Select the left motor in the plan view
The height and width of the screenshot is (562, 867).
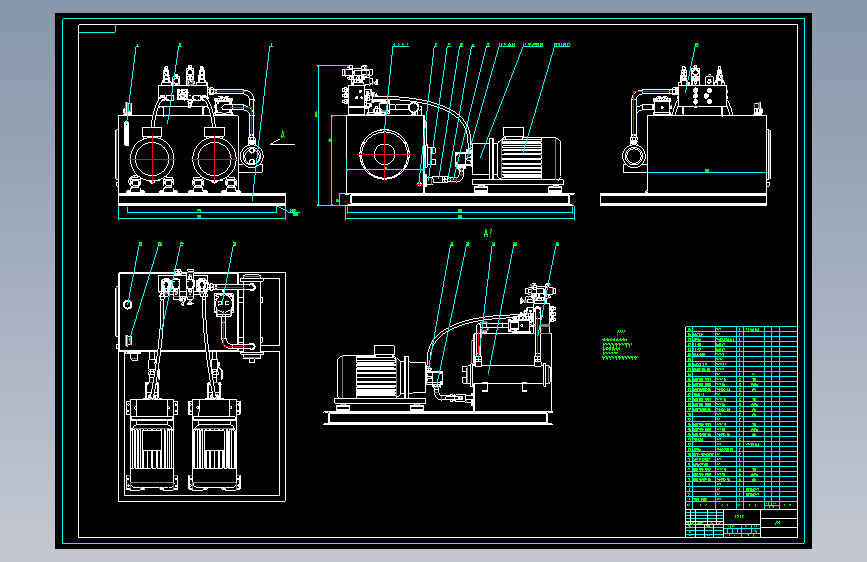tap(152, 445)
